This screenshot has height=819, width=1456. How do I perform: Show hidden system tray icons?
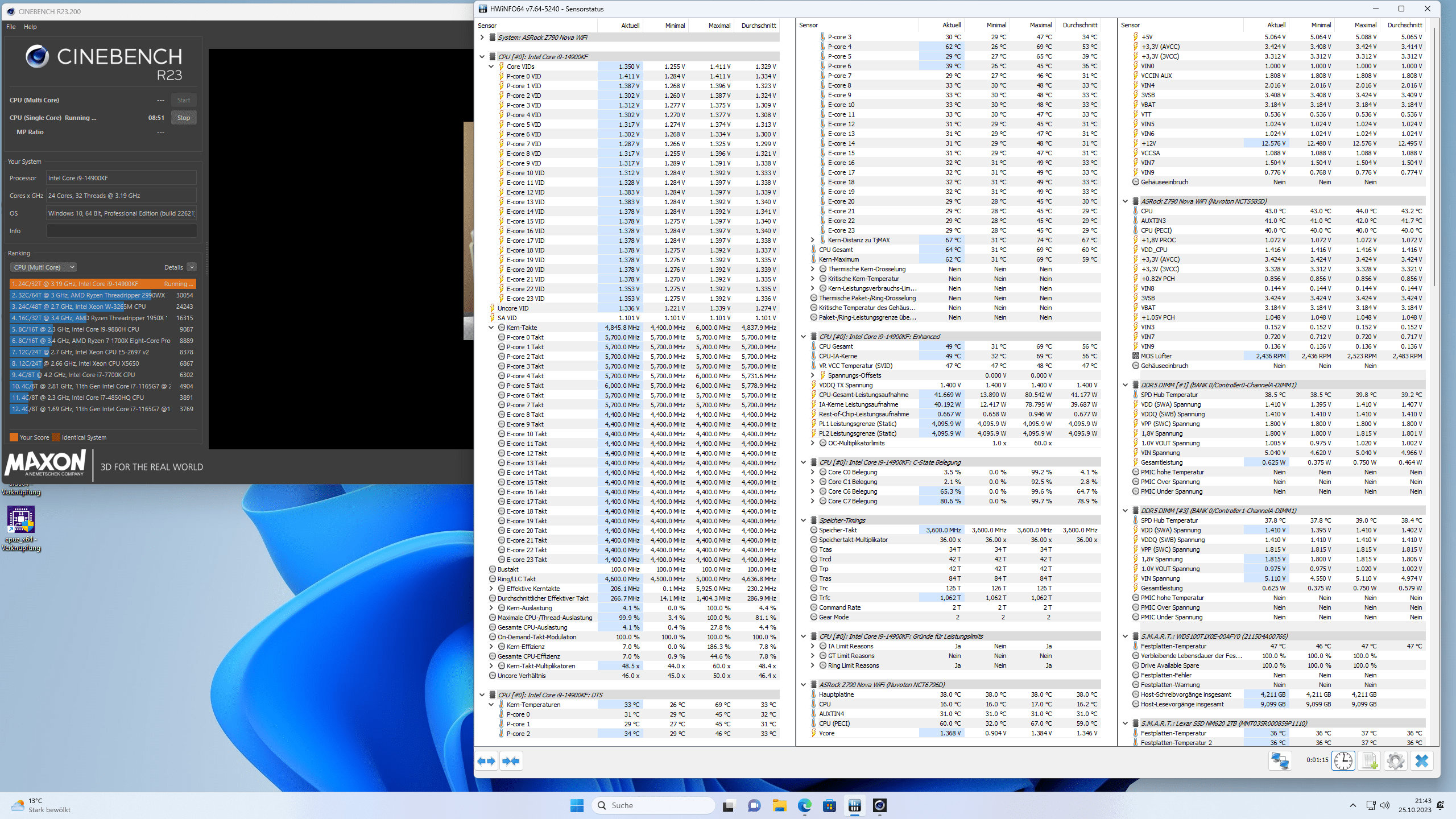[x=1353, y=805]
